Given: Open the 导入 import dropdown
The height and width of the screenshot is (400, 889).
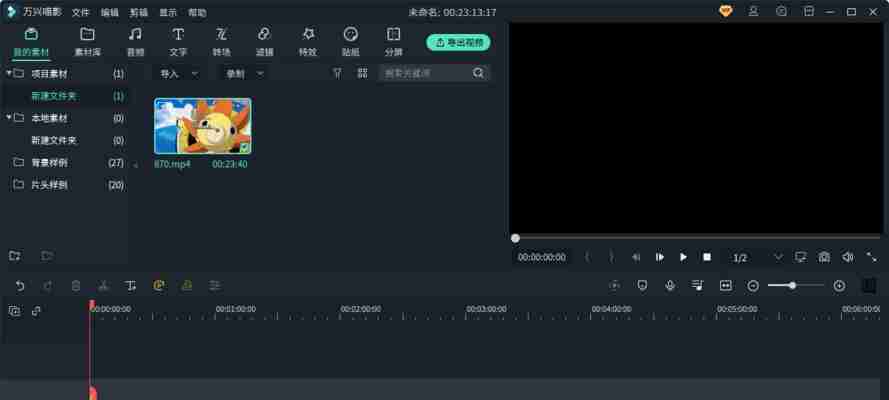Looking at the screenshot, I should pos(179,74).
